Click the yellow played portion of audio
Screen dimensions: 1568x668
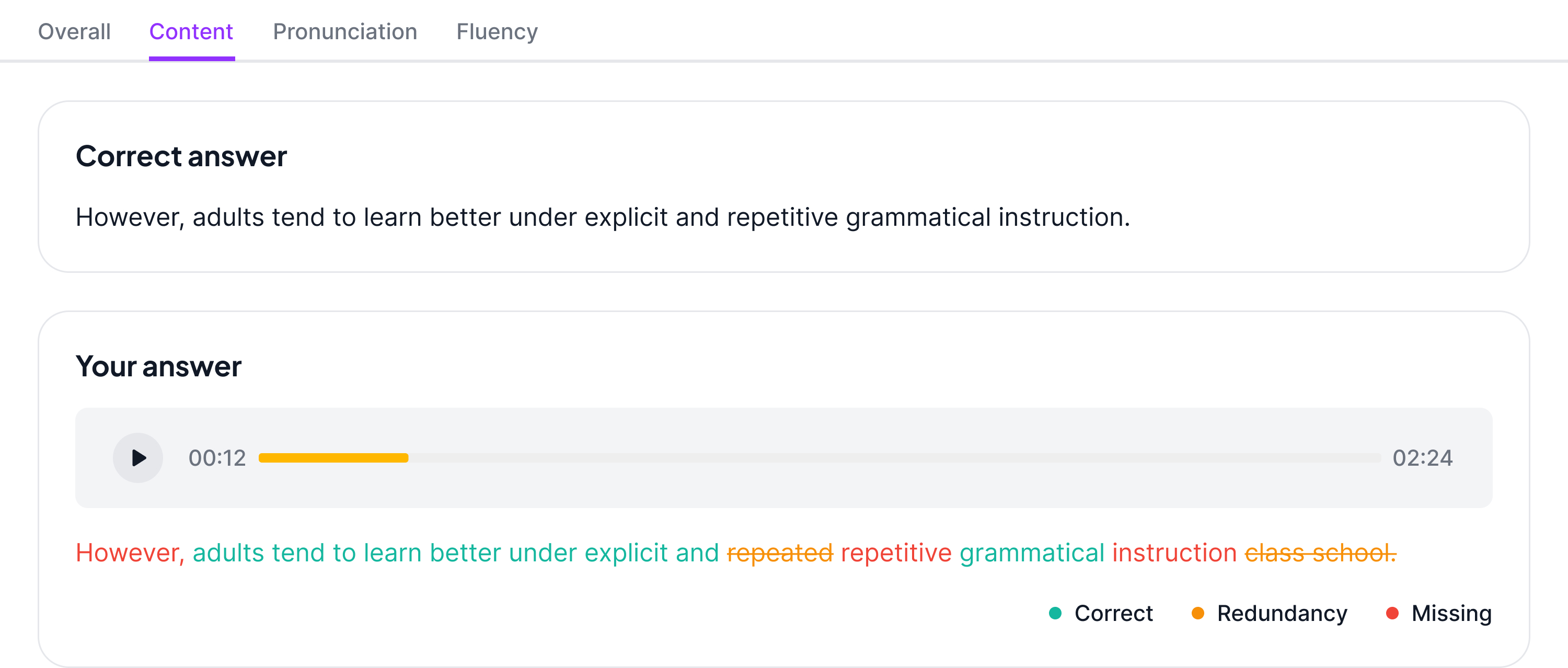[x=333, y=458]
